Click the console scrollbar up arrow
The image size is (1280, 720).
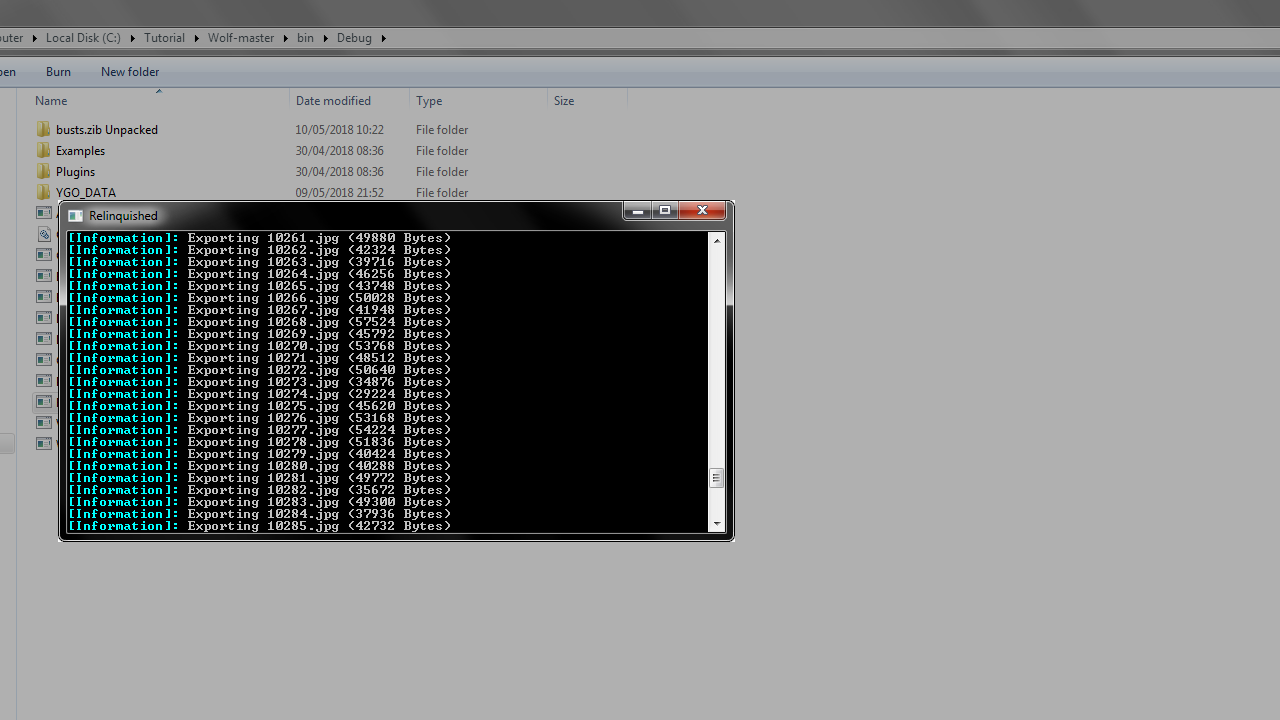pos(717,240)
